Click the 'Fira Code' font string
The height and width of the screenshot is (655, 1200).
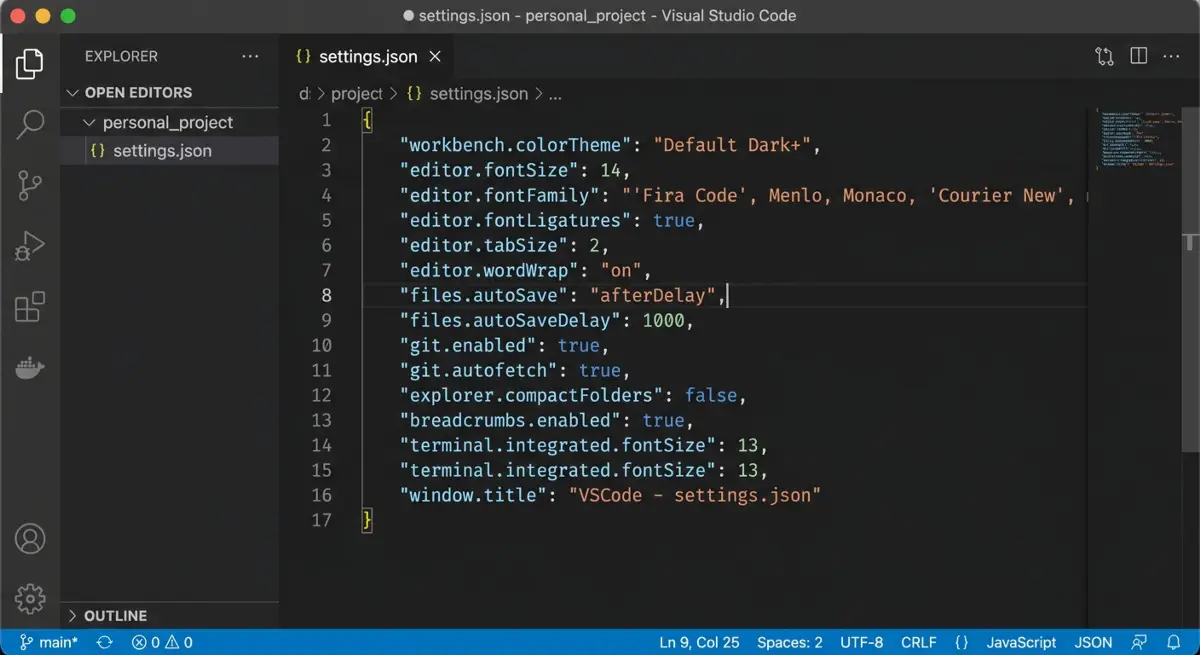691,195
